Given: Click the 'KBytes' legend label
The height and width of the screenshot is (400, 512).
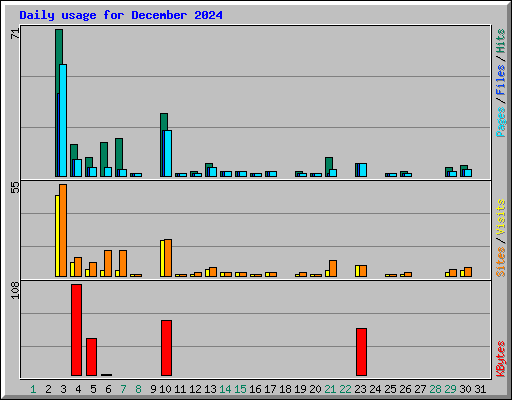Looking at the screenshot, I should click(500, 359).
